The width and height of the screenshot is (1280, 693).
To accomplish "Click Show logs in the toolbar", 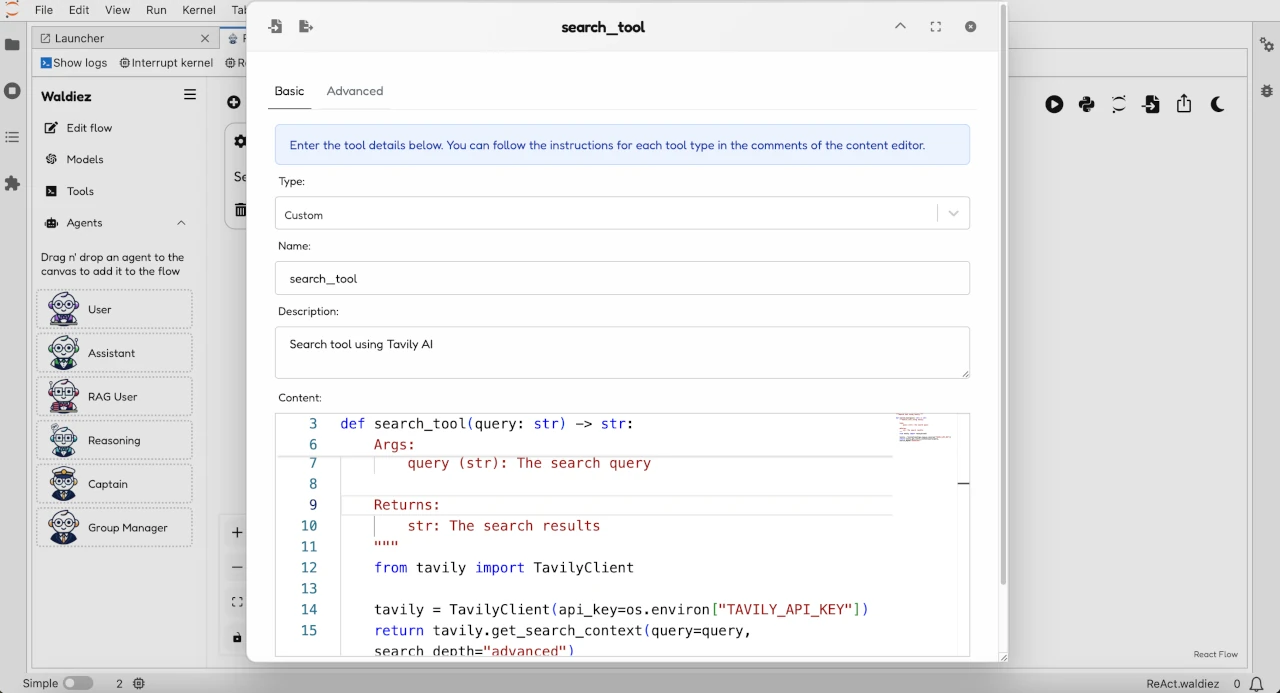I will point(74,62).
